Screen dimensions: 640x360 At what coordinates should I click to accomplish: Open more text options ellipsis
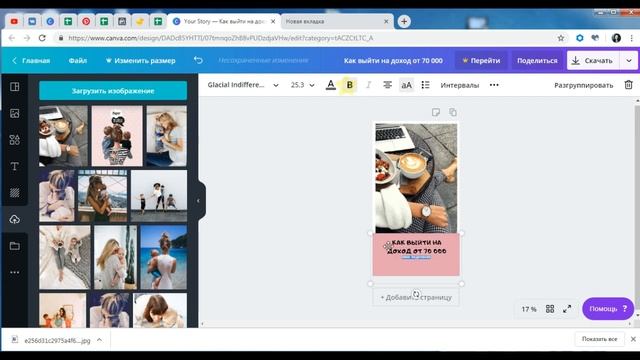tap(494, 85)
